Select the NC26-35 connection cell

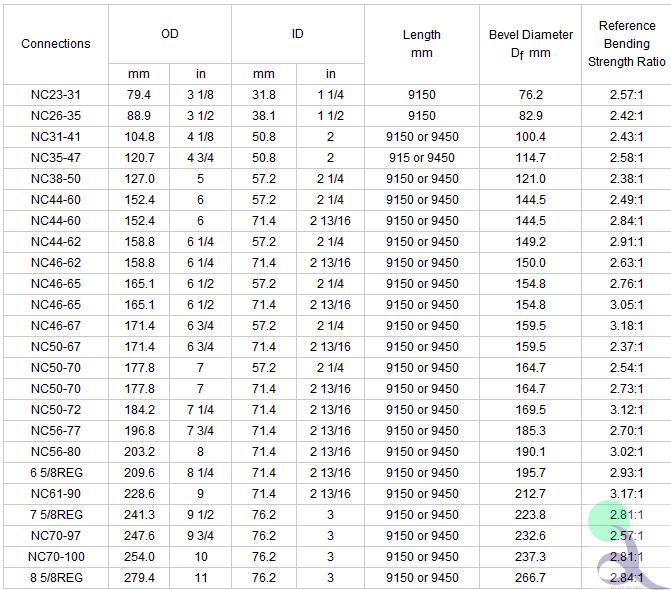(x=56, y=116)
